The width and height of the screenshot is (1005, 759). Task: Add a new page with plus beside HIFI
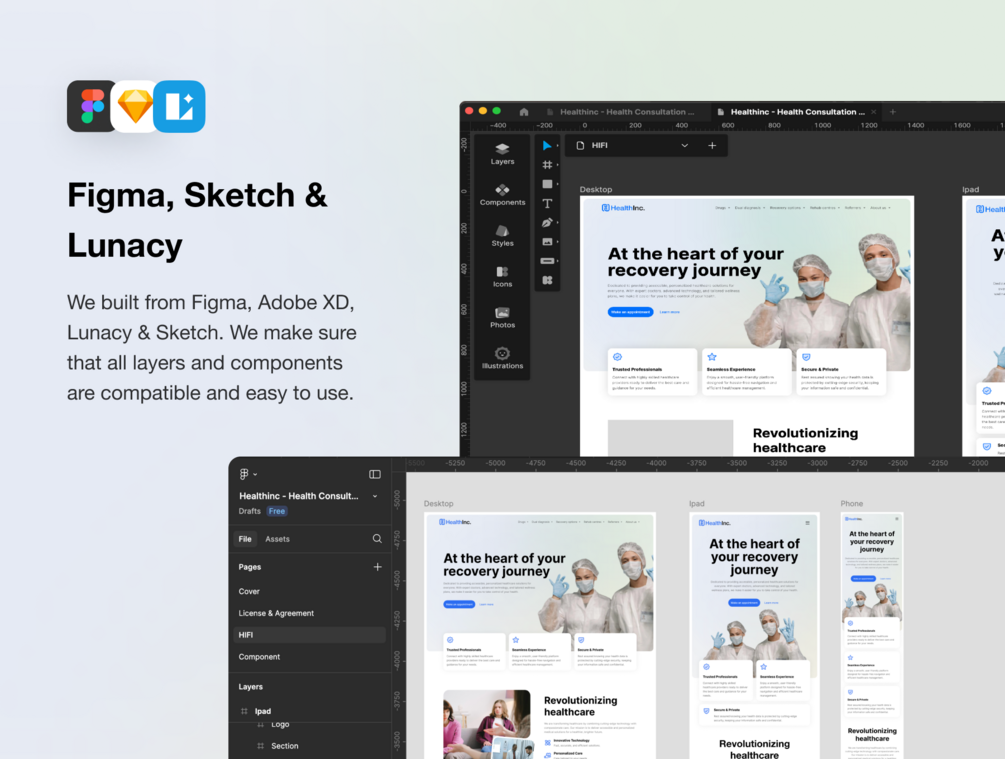click(712, 146)
